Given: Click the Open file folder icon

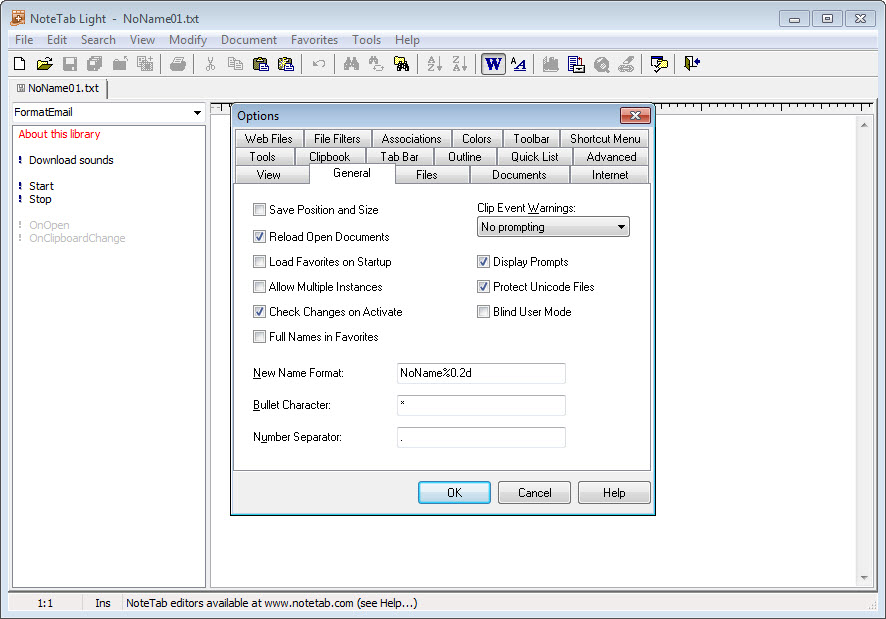Looking at the screenshot, I should 45,64.
